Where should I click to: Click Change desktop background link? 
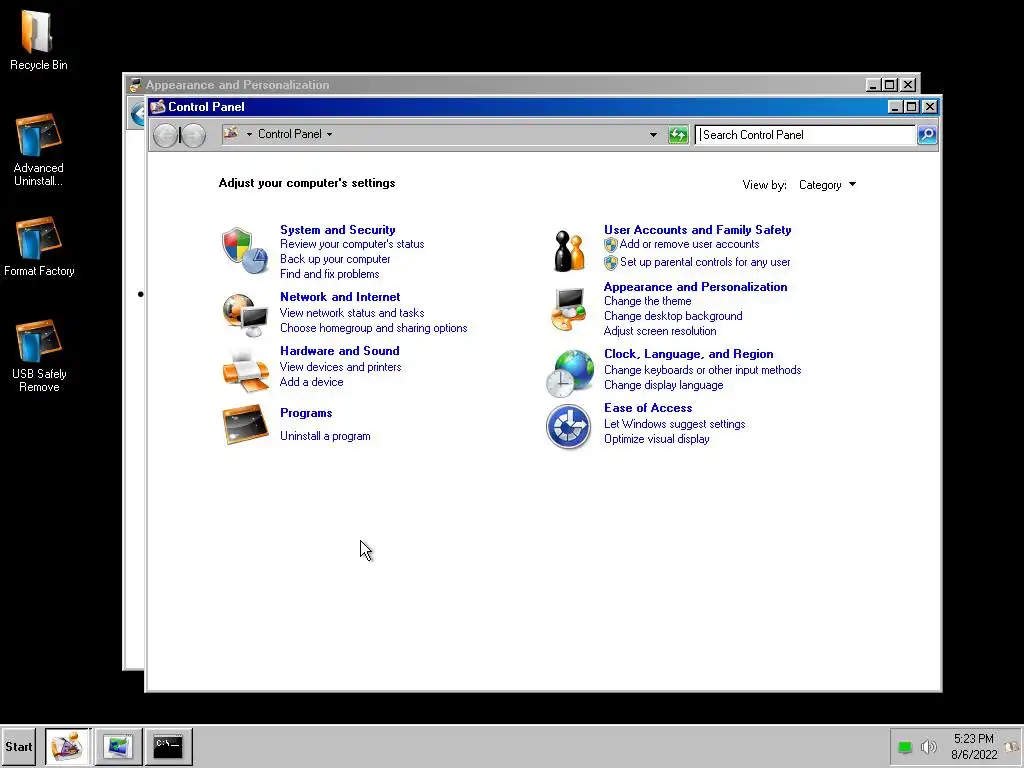coord(673,317)
